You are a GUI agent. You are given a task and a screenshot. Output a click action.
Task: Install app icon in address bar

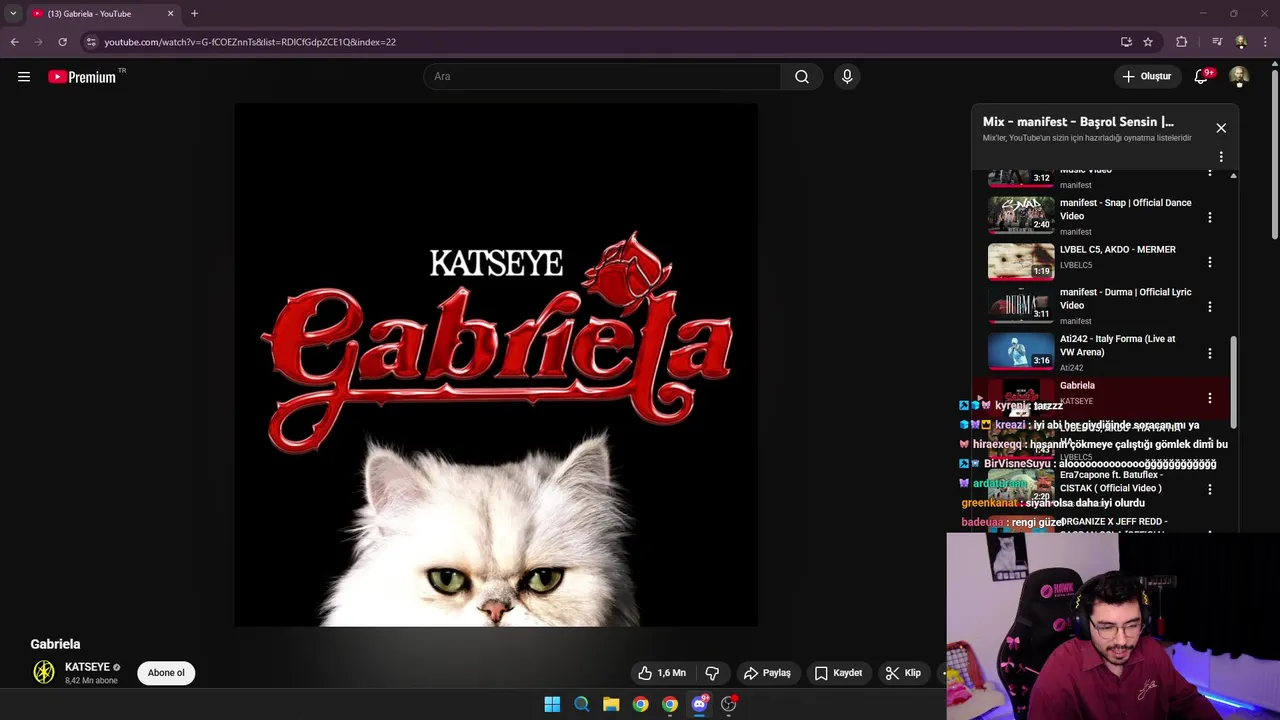(1126, 42)
